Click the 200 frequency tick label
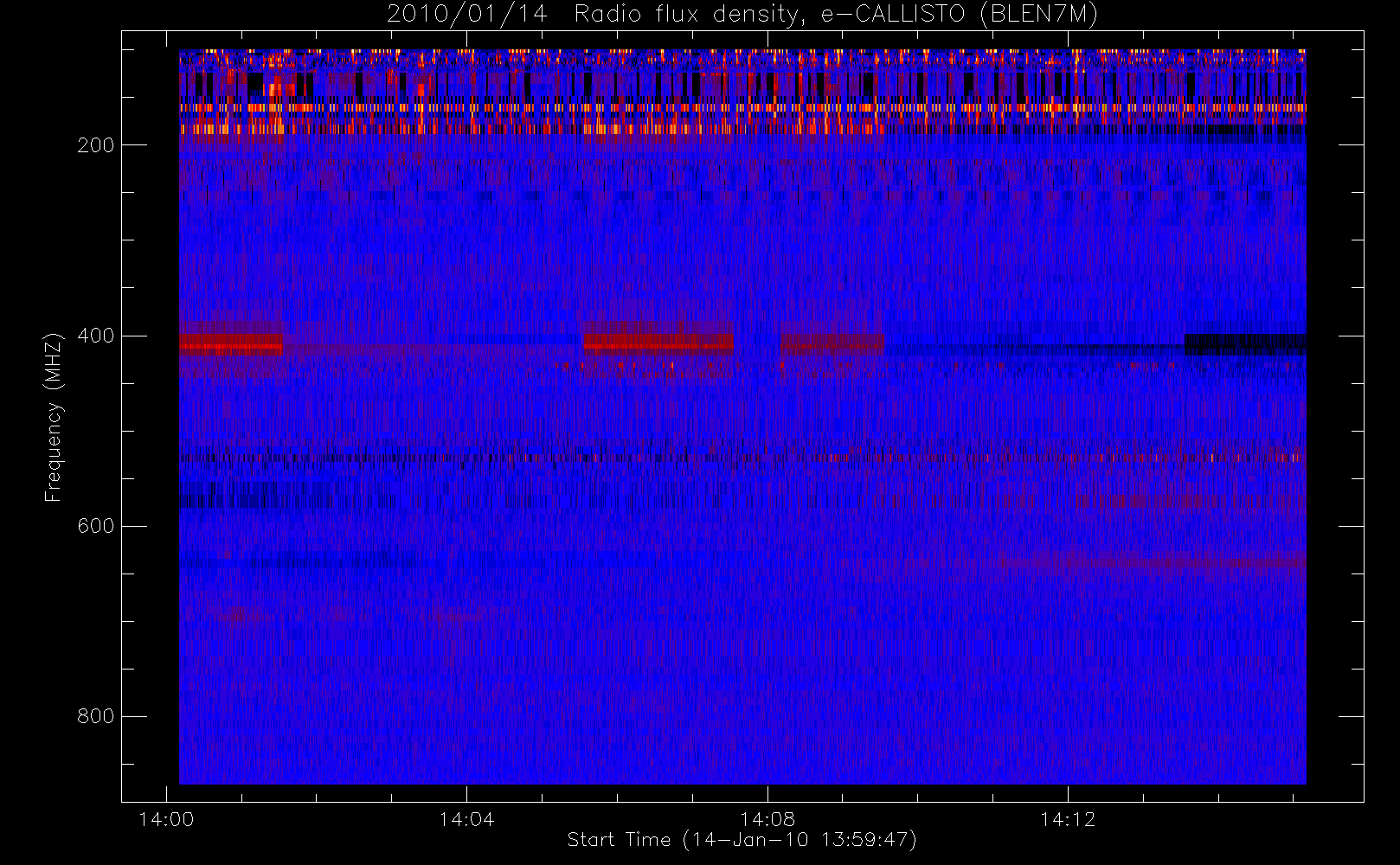Image resolution: width=1400 pixels, height=865 pixels. pyautogui.click(x=95, y=145)
